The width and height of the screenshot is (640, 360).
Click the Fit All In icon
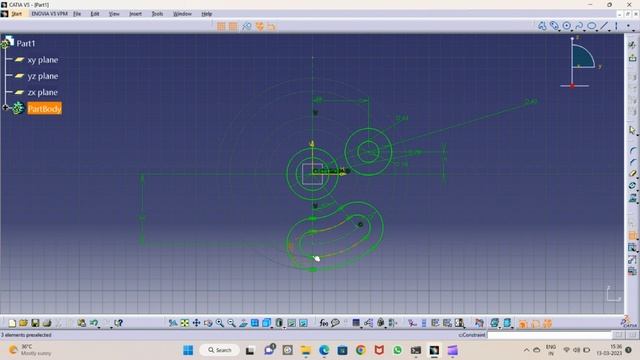point(184,323)
